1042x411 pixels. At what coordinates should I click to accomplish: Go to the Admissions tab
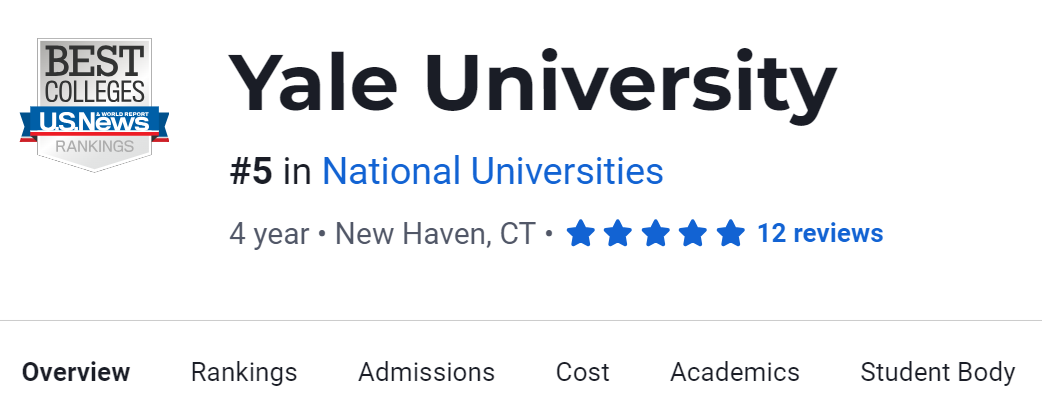tap(426, 373)
